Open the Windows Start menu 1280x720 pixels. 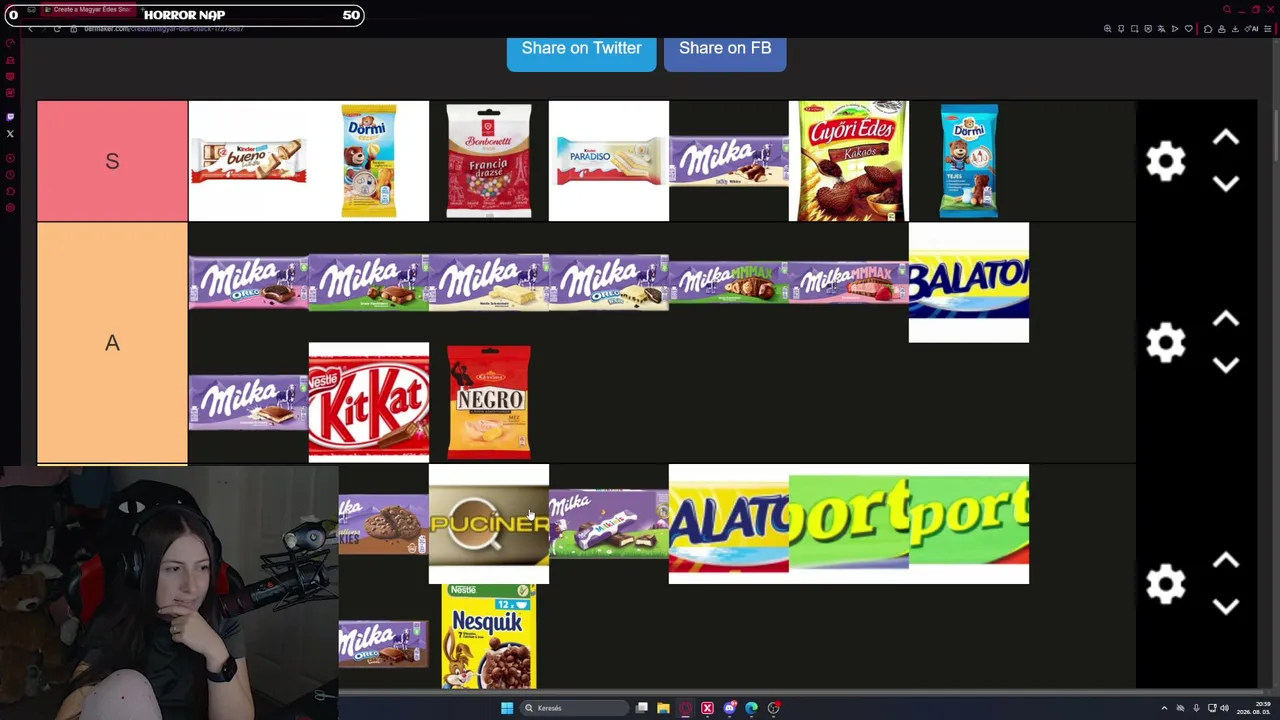[507, 708]
